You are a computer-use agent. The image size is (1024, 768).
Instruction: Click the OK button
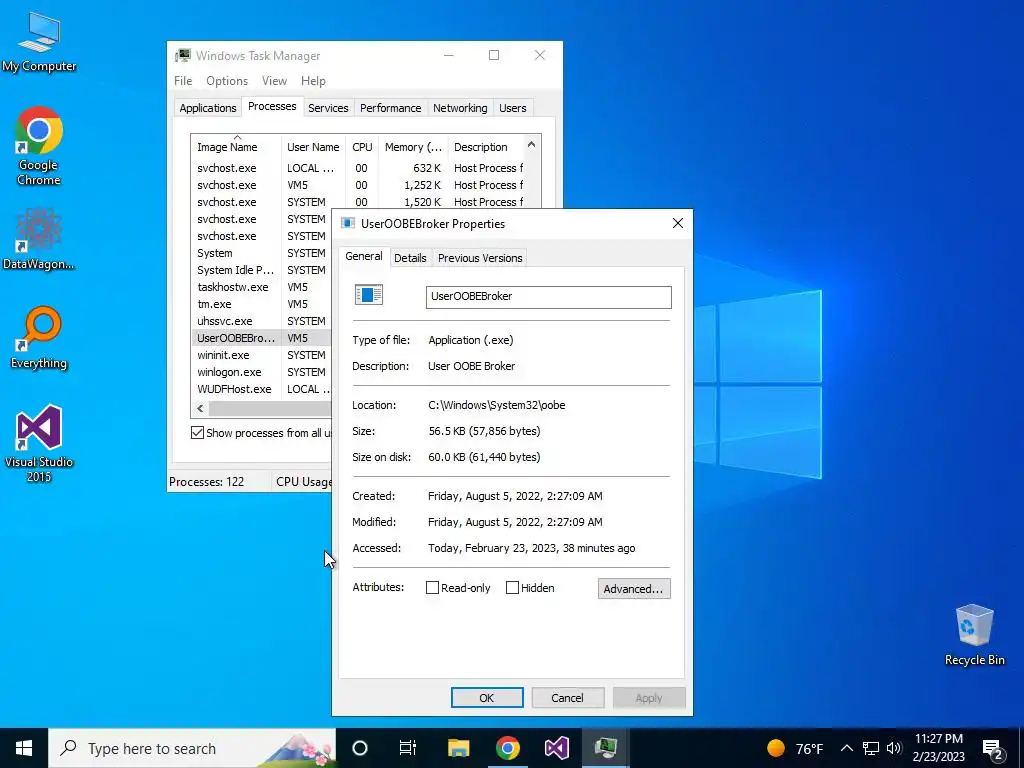(487, 697)
